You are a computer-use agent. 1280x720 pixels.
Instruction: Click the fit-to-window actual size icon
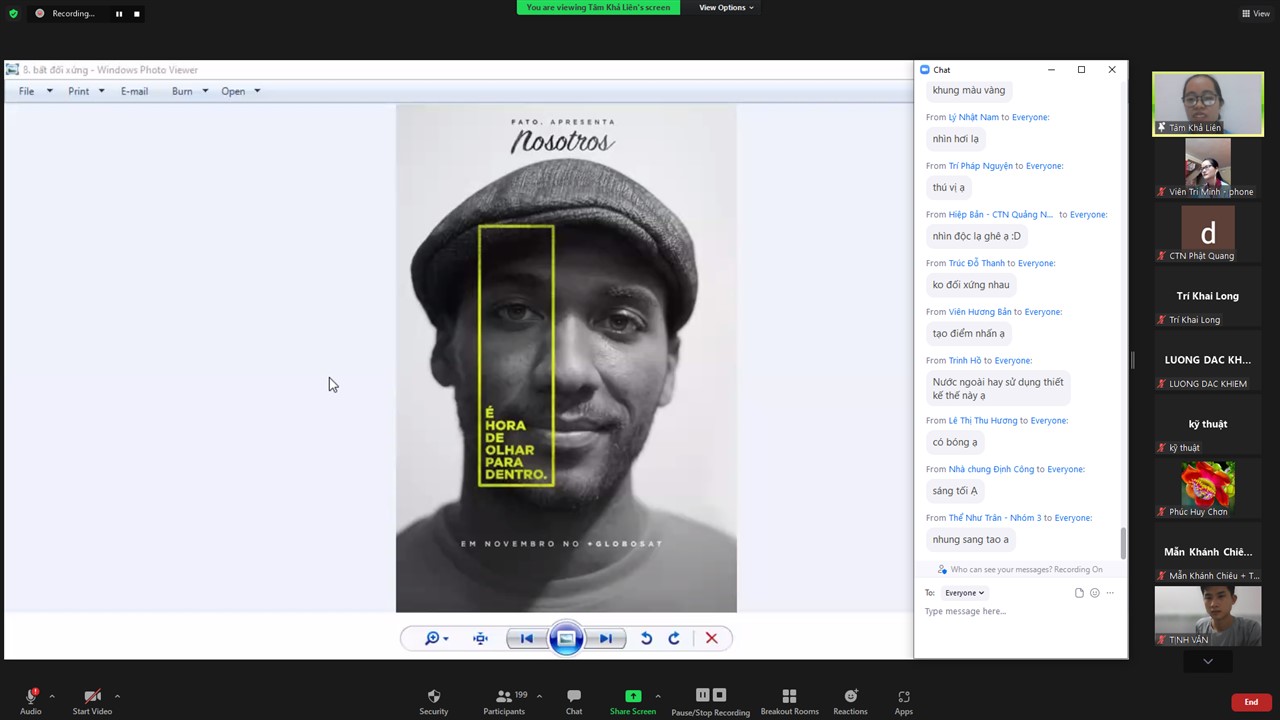click(x=481, y=638)
